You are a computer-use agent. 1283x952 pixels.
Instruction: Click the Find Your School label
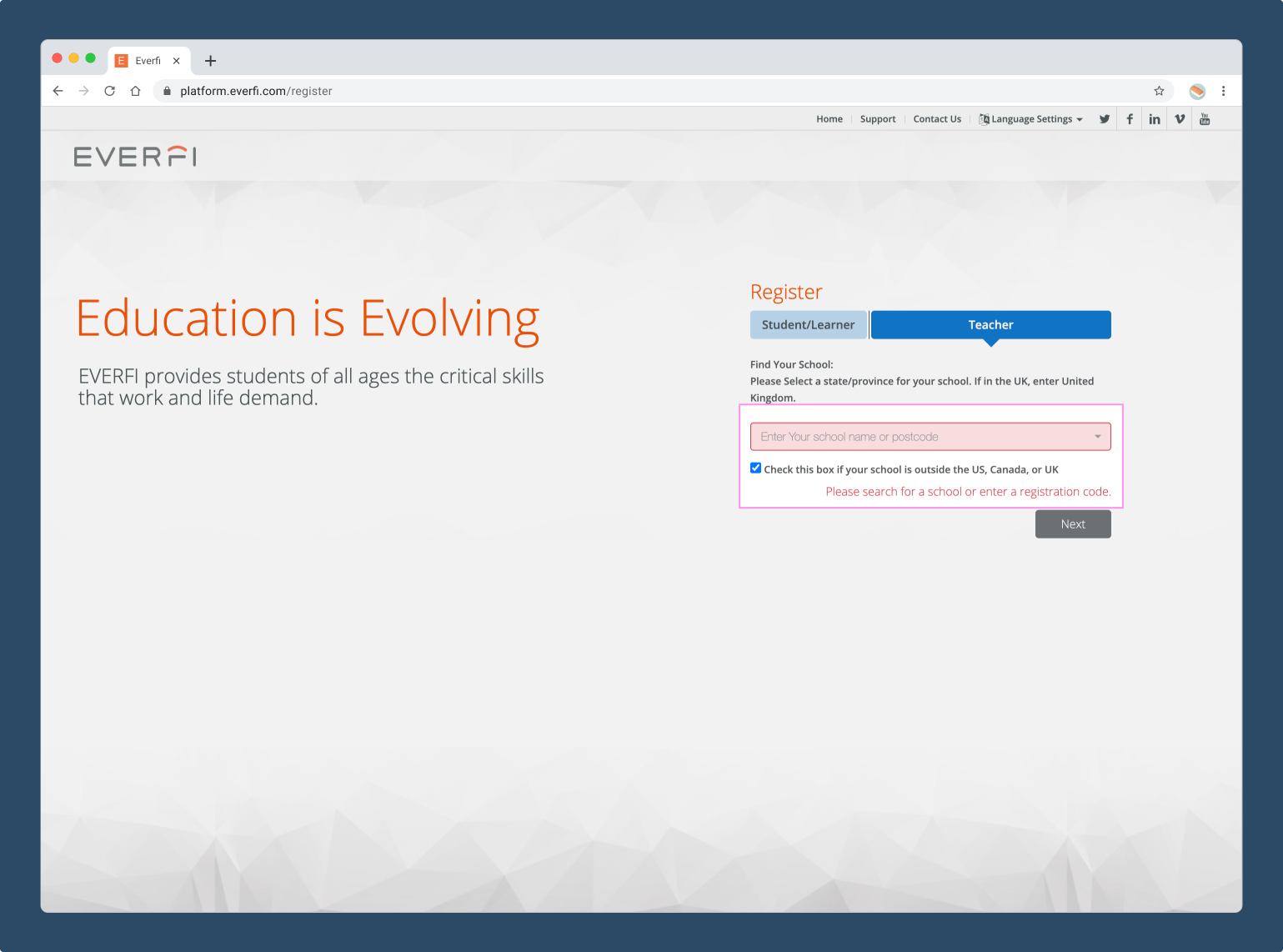point(792,364)
